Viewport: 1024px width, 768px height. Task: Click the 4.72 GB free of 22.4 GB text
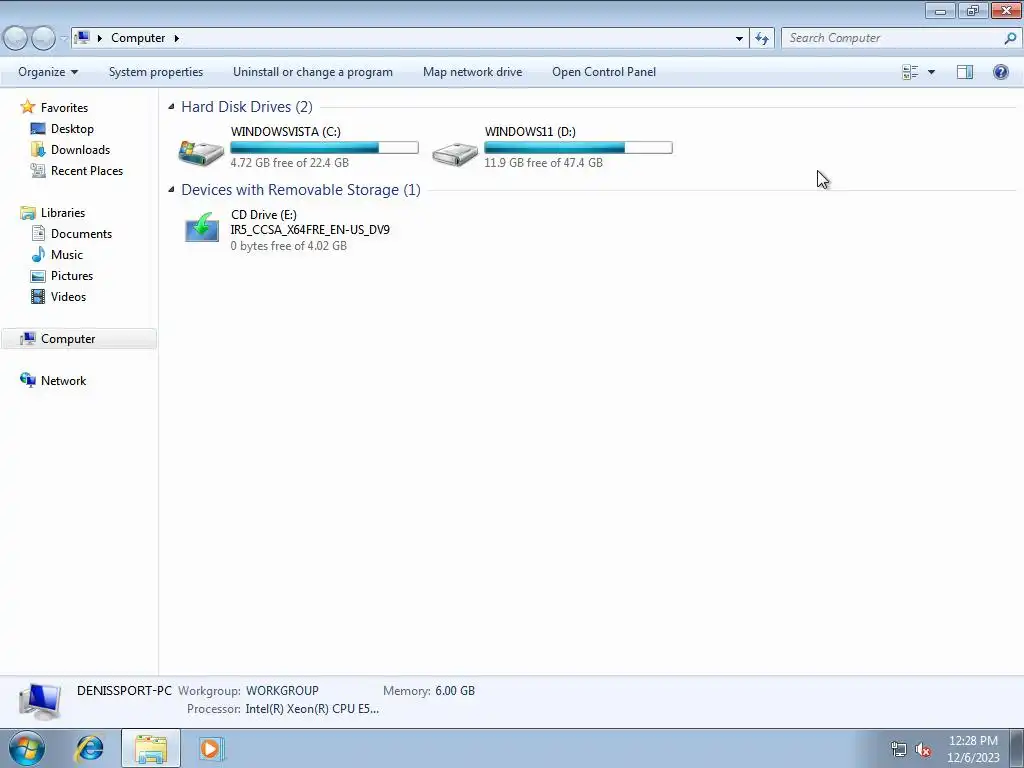289,163
